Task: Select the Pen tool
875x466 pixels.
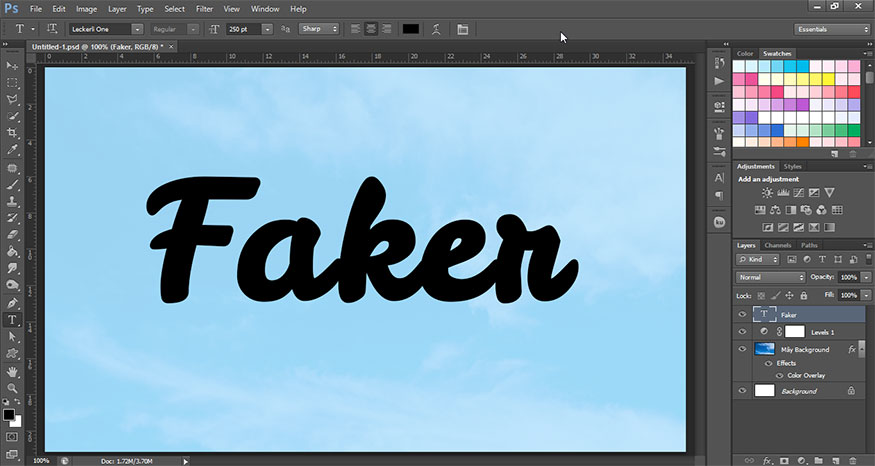Action: [x=12, y=303]
